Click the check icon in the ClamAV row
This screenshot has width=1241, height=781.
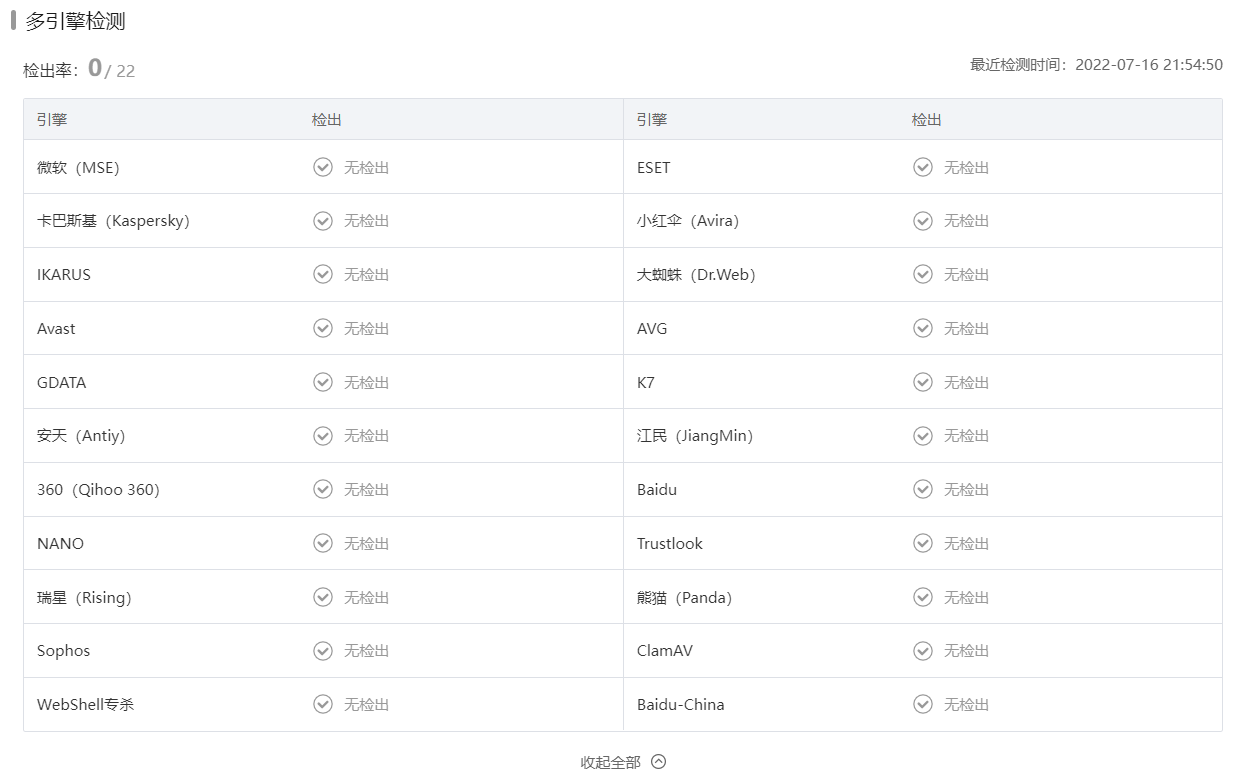click(x=923, y=651)
